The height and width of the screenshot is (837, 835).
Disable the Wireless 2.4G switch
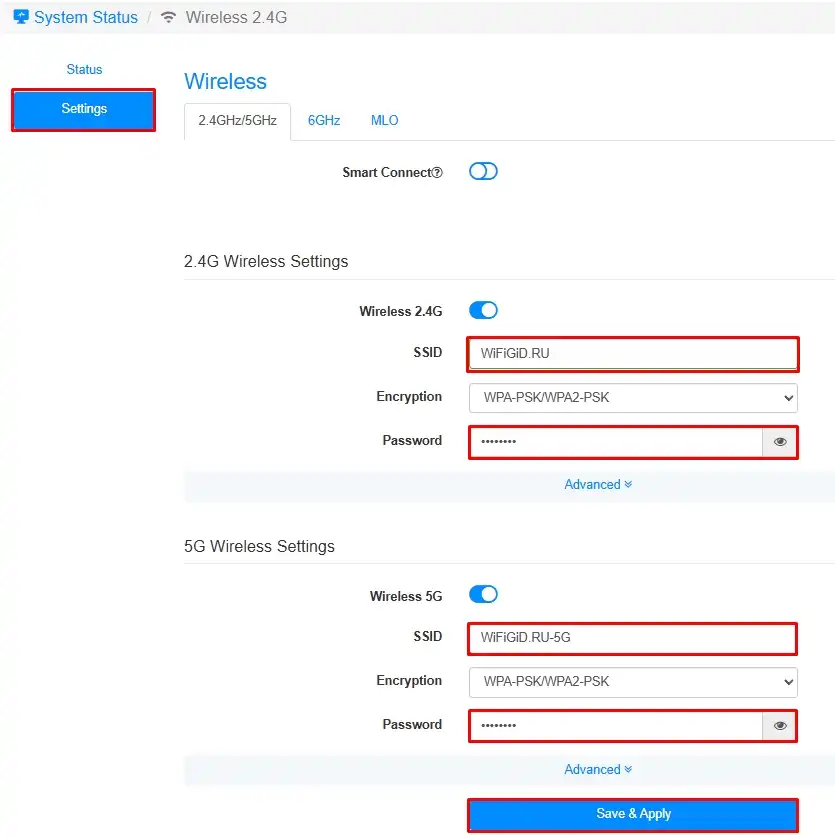[483, 311]
